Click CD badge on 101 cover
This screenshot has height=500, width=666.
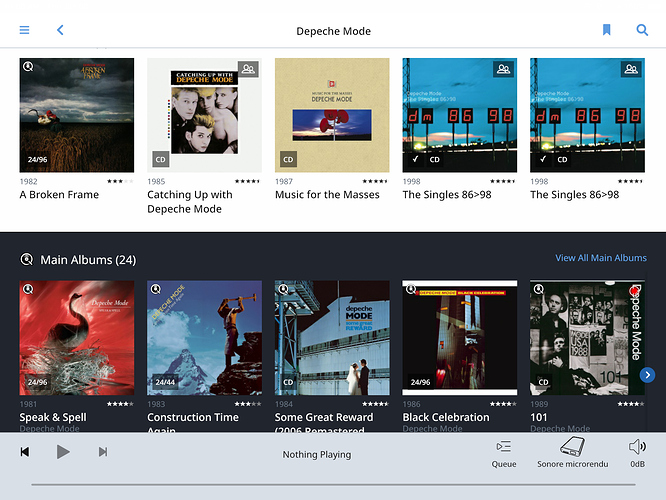543,382
